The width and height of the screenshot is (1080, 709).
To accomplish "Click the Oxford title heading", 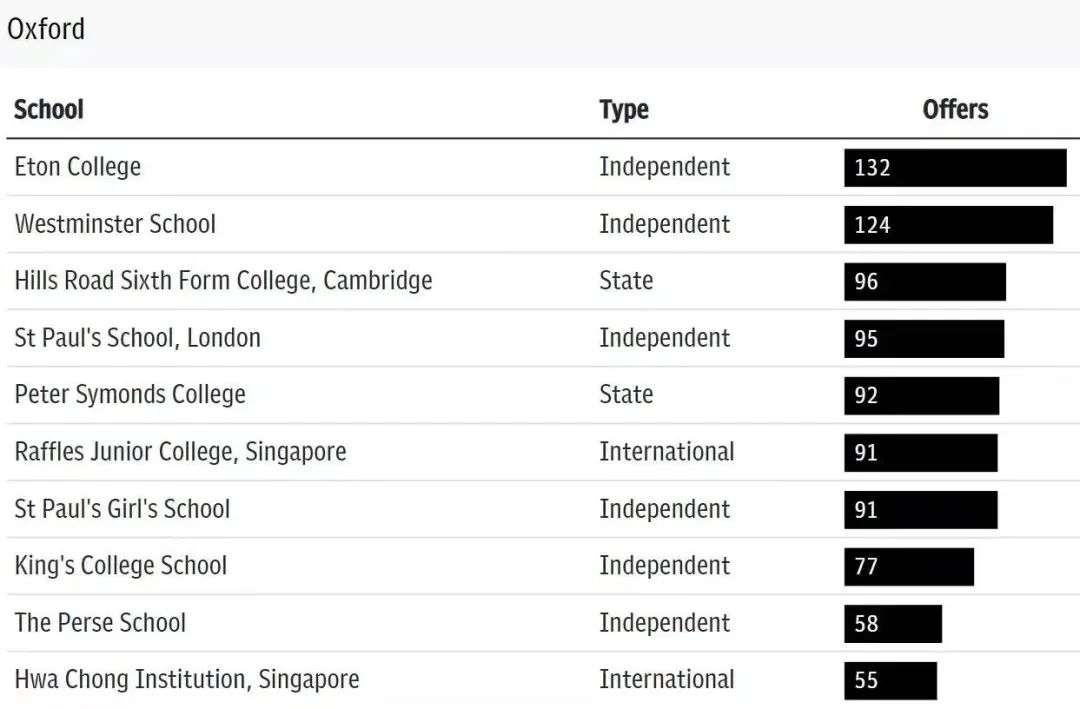I will click(x=46, y=29).
